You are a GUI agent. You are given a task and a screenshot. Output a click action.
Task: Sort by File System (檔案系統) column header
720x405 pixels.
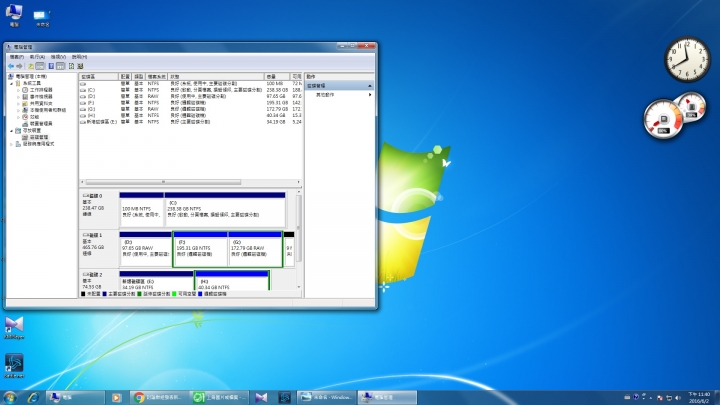pyautogui.click(x=157, y=77)
